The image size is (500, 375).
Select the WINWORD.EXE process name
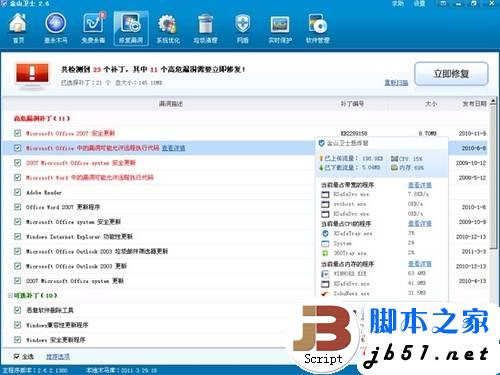coord(350,274)
